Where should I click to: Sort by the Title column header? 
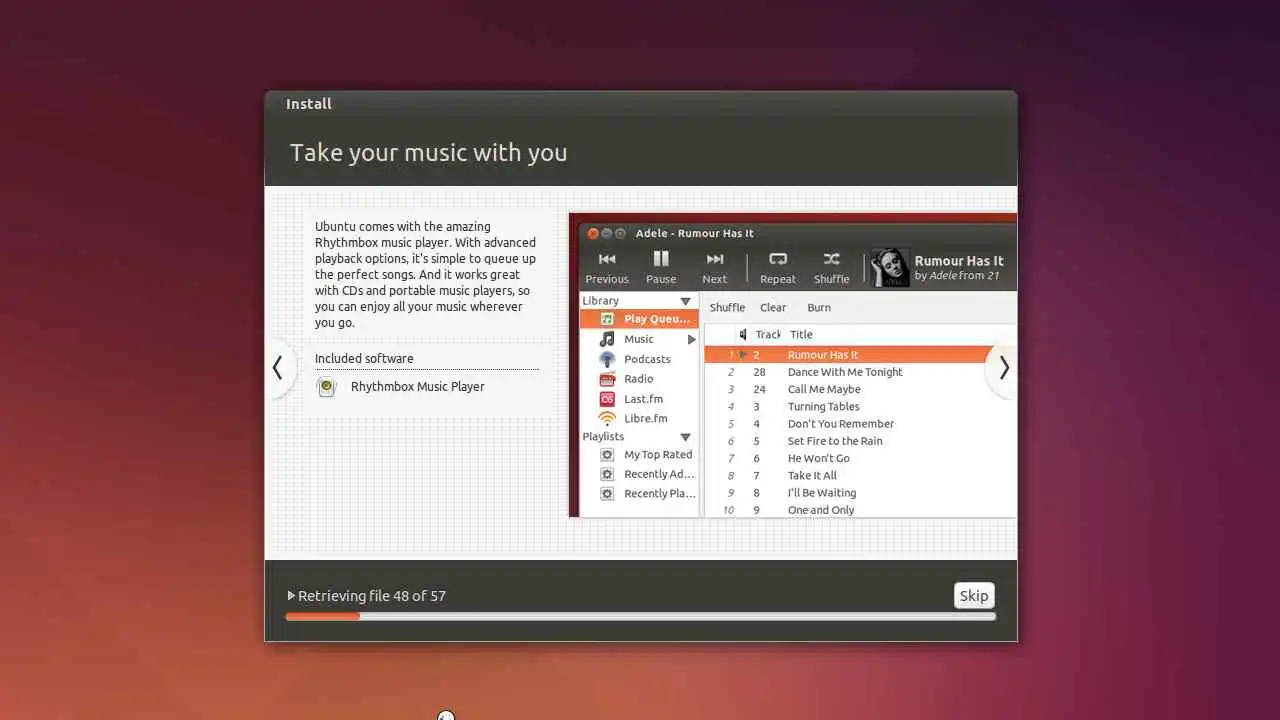point(801,335)
